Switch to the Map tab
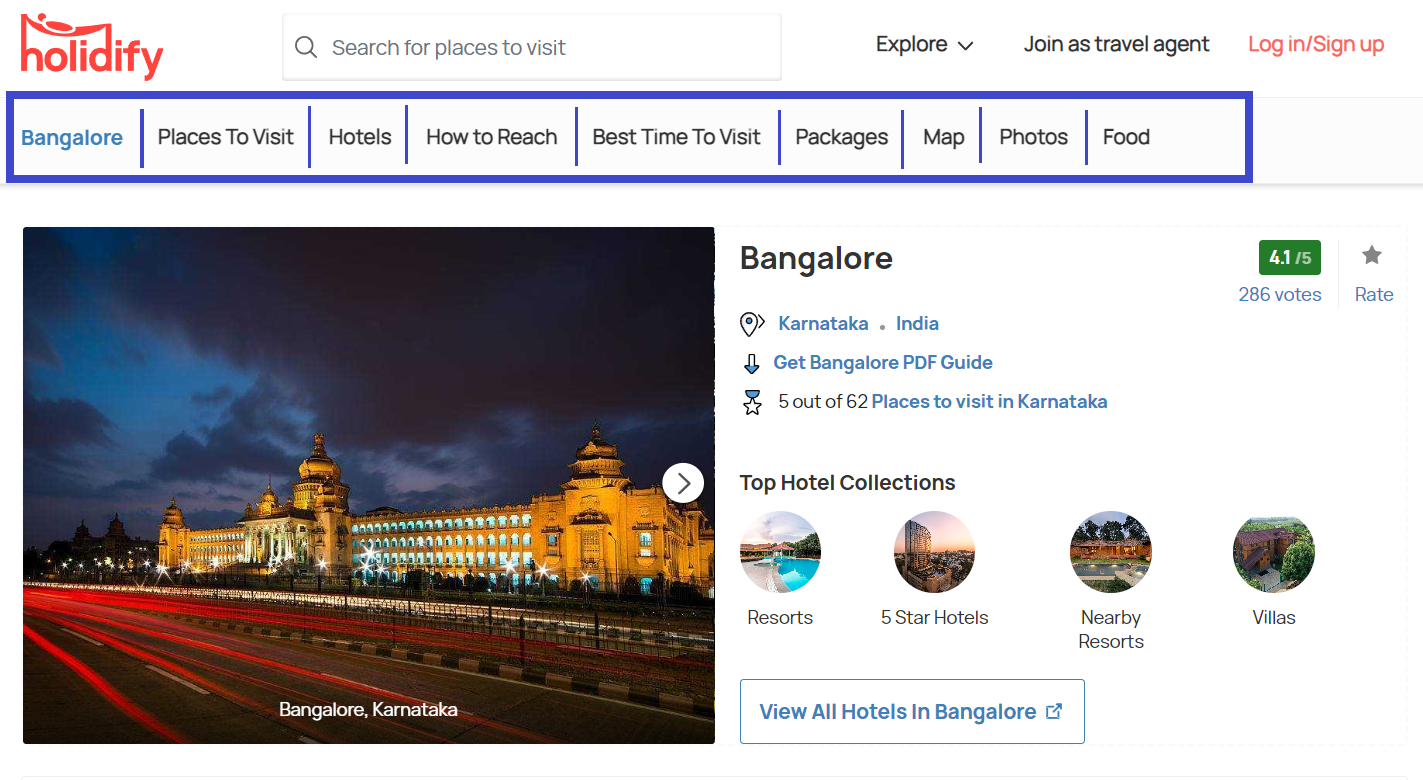The width and height of the screenshot is (1423, 780). tap(944, 137)
